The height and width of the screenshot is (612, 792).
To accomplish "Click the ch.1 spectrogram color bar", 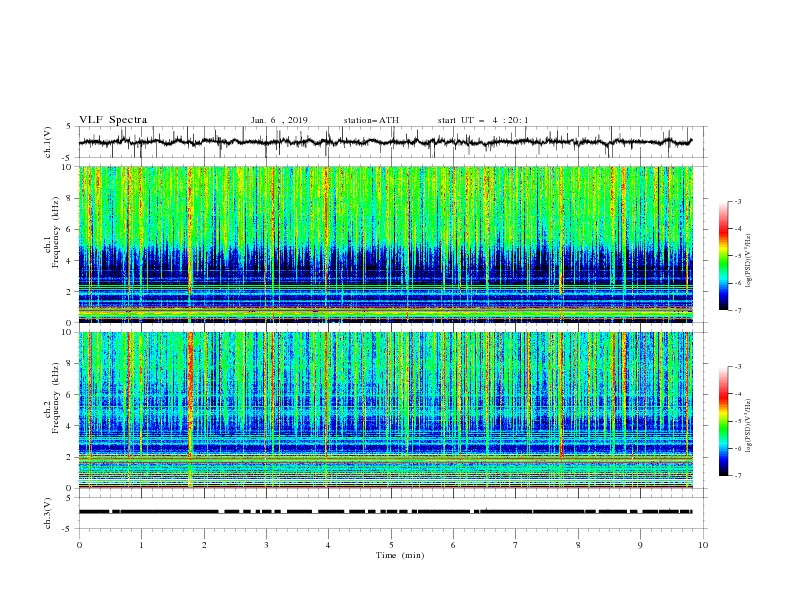I will click(723, 256).
